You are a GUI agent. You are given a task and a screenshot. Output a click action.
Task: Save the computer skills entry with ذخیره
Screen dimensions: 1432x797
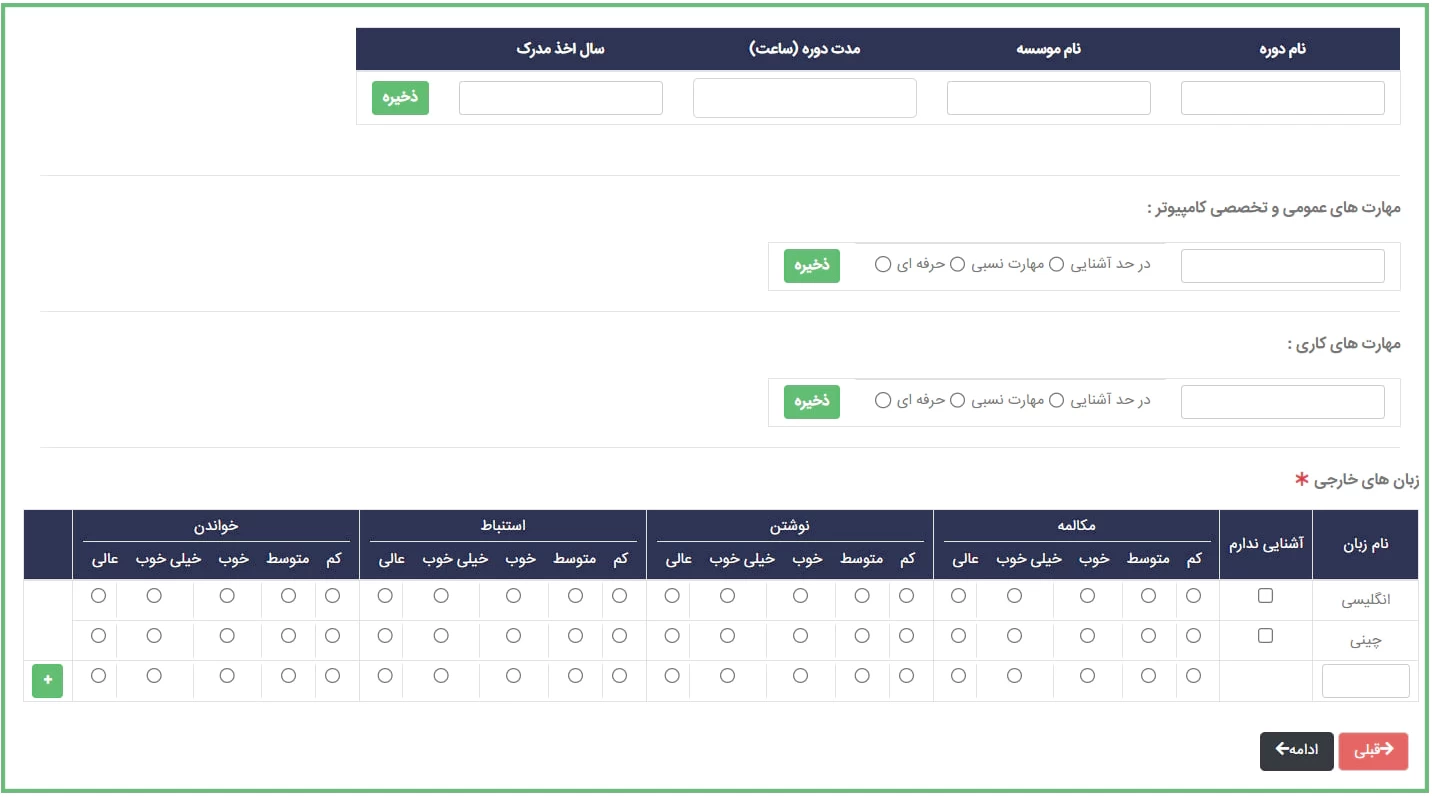[811, 266]
